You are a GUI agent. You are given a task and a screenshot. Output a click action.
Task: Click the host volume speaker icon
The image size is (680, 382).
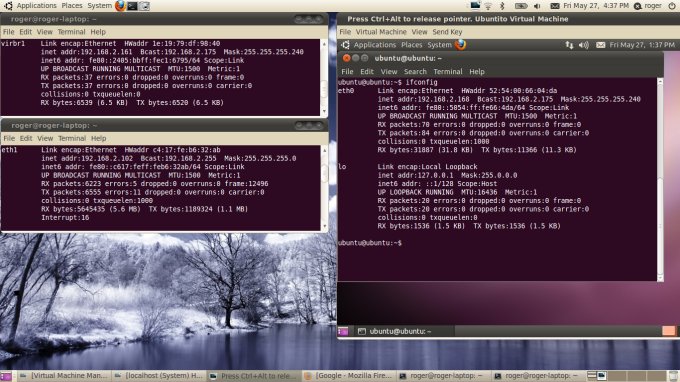537,6
